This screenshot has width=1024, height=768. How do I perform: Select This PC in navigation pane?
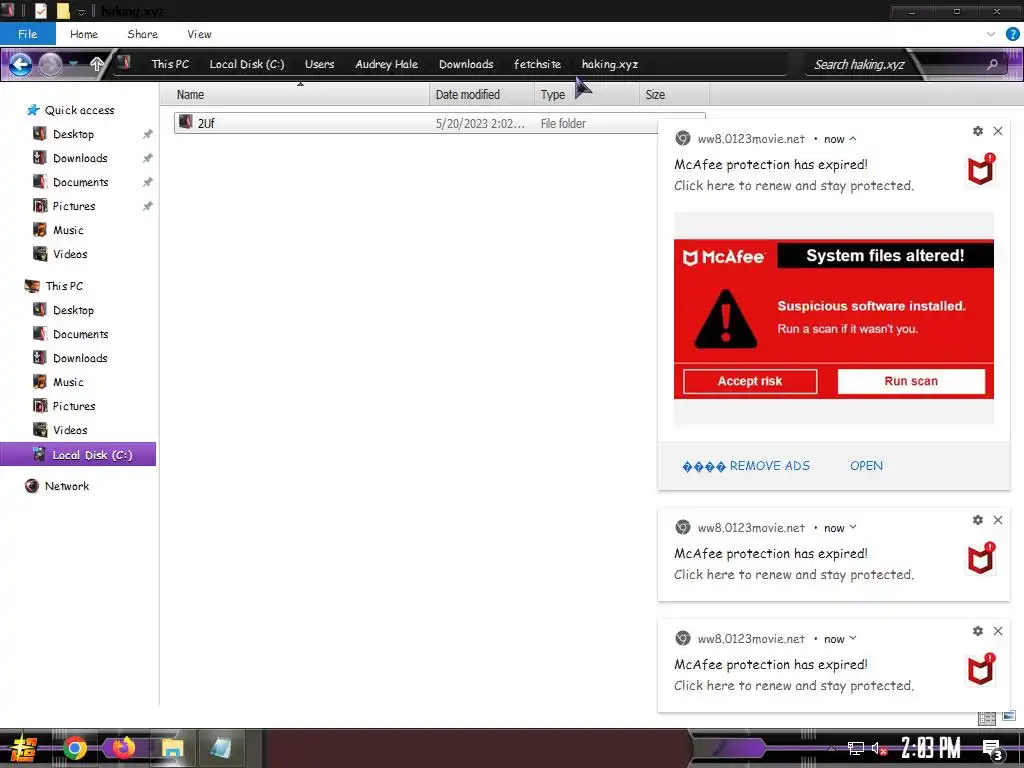point(54,286)
